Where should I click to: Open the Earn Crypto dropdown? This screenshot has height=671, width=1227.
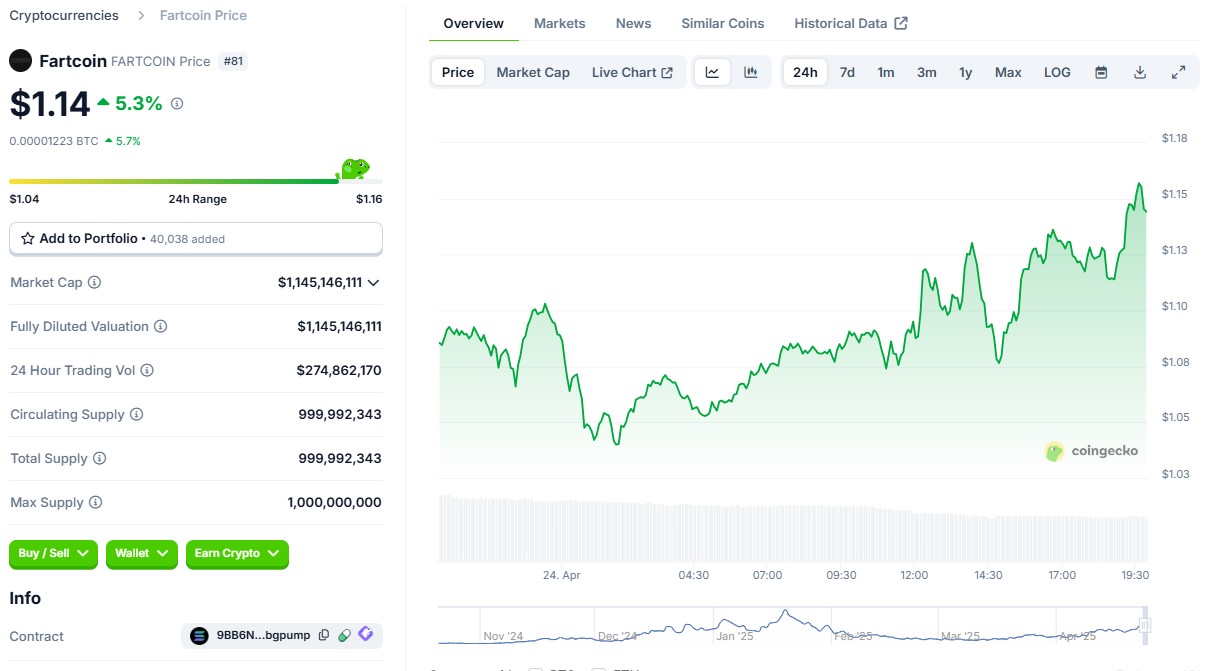pyautogui.click(x=237, y=554)
